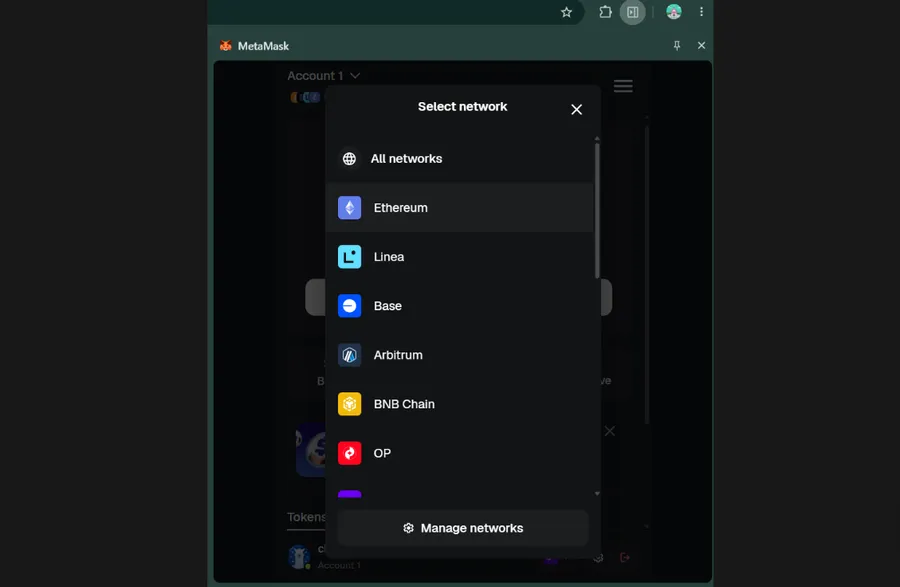Click the MetaMask fox logo

point(226,46)
